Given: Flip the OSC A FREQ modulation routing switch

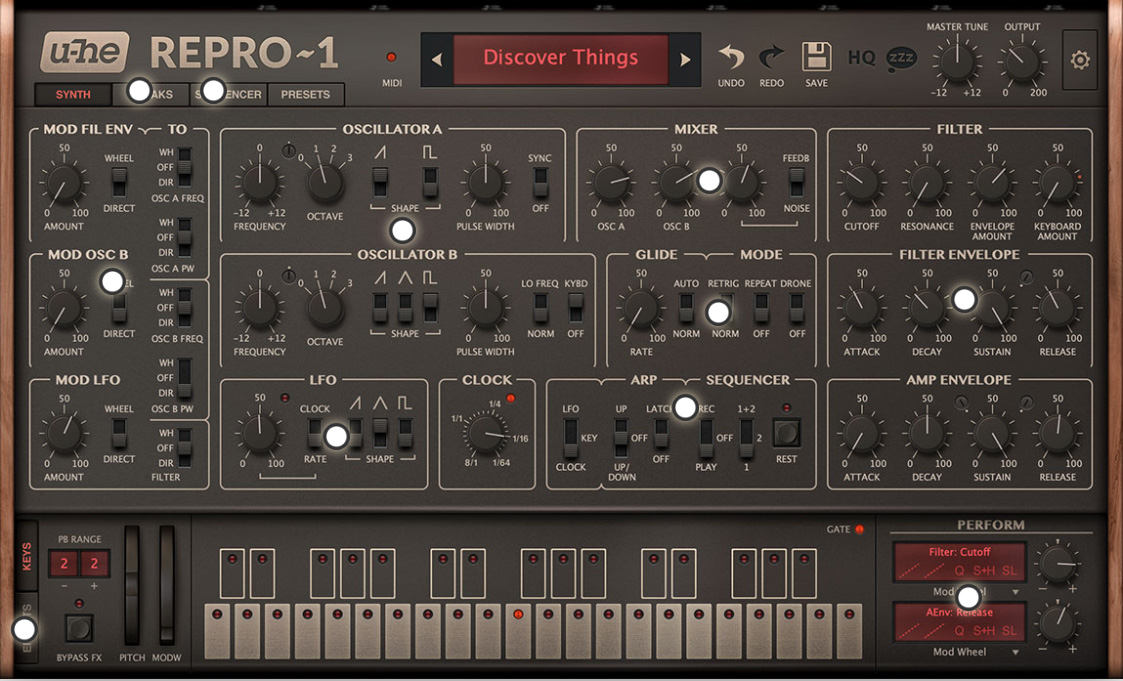Looking at the screenshot, I should 185,167.
